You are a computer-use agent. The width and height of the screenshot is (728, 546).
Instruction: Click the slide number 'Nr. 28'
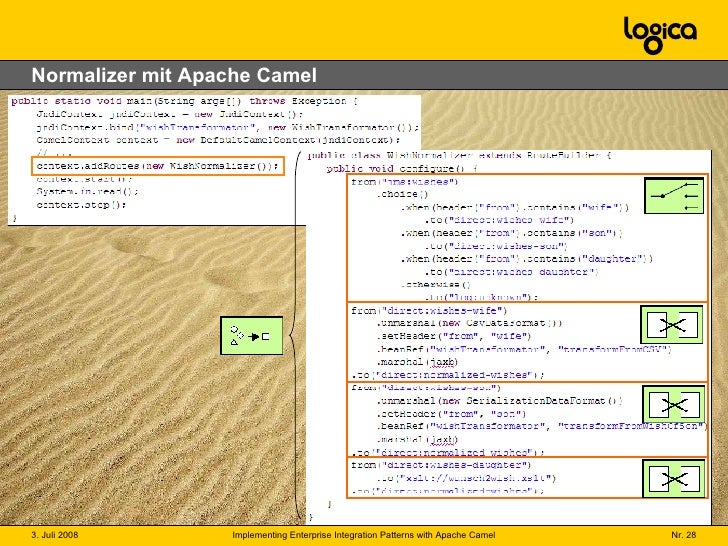[683, 535]
